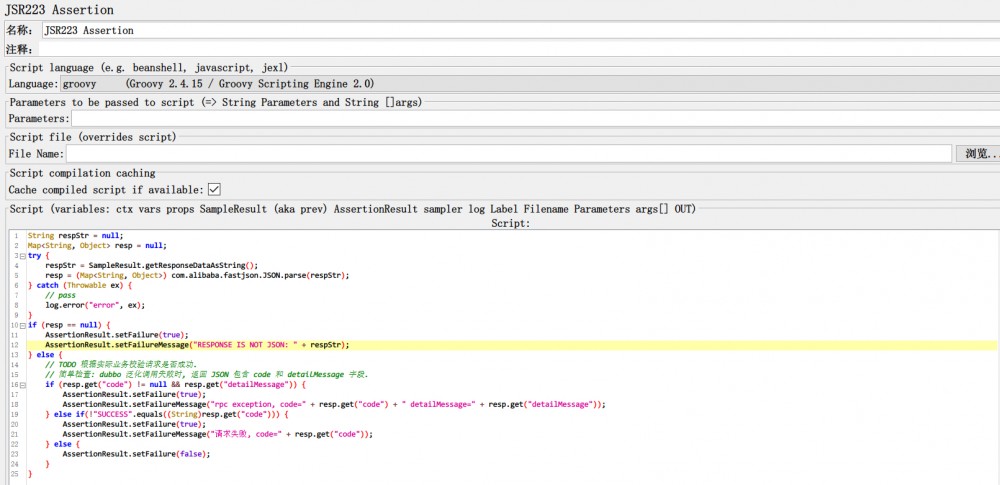Click the '请求失败, code=' failure message line
The width and height of the screenshot is (1000, 485).
pyautogui.click(x=217, y=434)
